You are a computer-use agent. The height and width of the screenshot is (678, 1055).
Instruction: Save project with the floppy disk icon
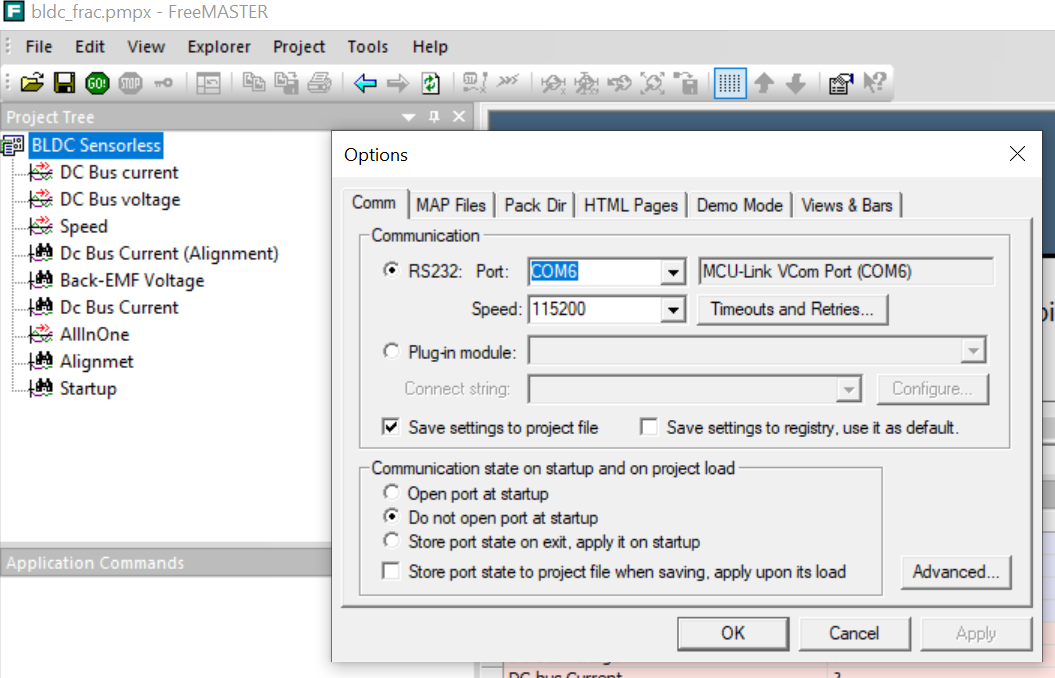65,83
